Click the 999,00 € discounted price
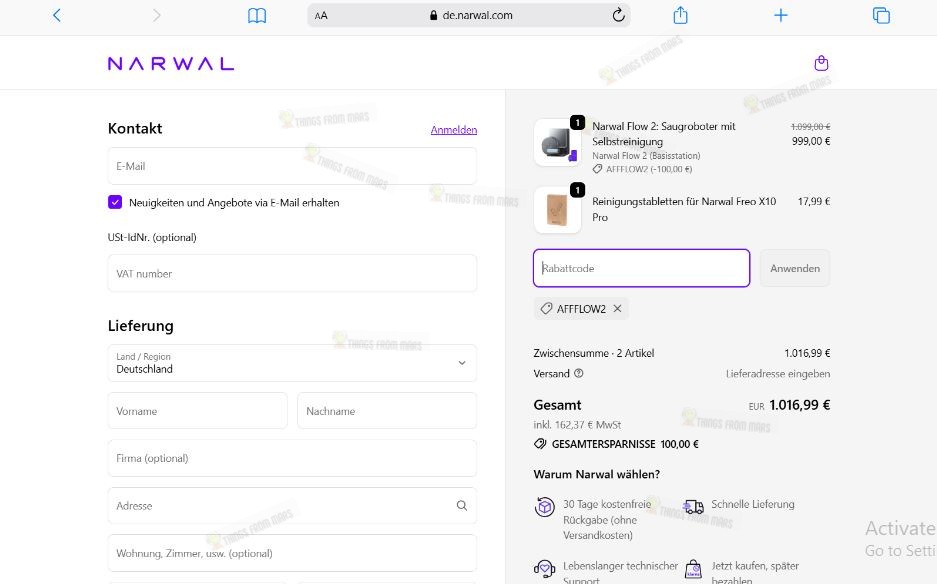The height and width of the screenshot is (584, 937). click(811, 141)
